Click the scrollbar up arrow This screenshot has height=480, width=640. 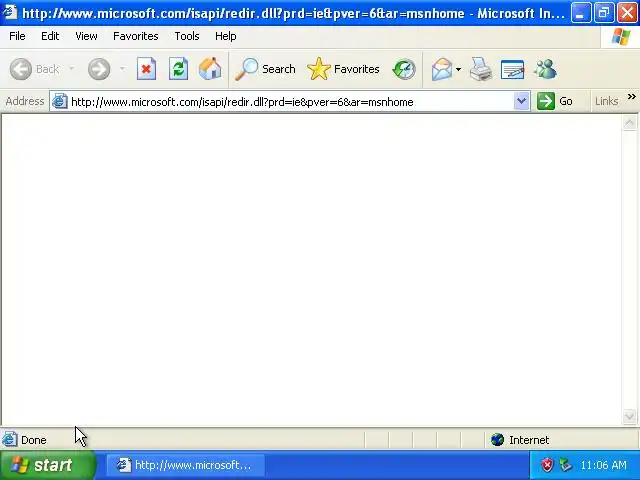629,123
